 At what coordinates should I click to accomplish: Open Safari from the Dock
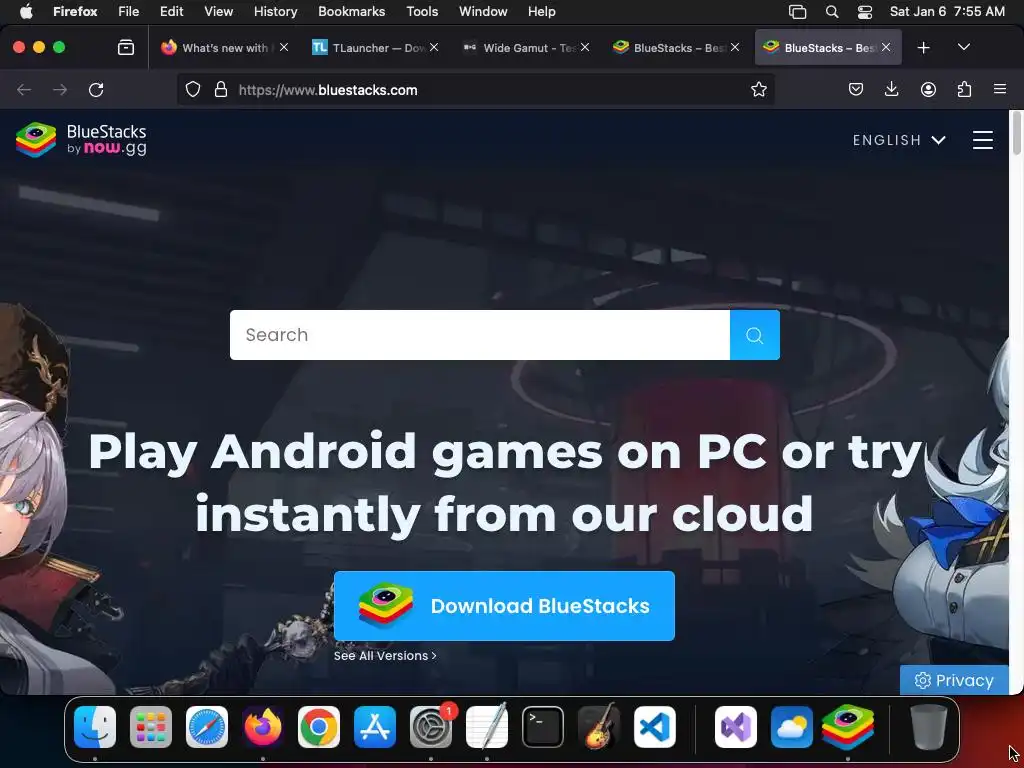(x=207, y=727)
